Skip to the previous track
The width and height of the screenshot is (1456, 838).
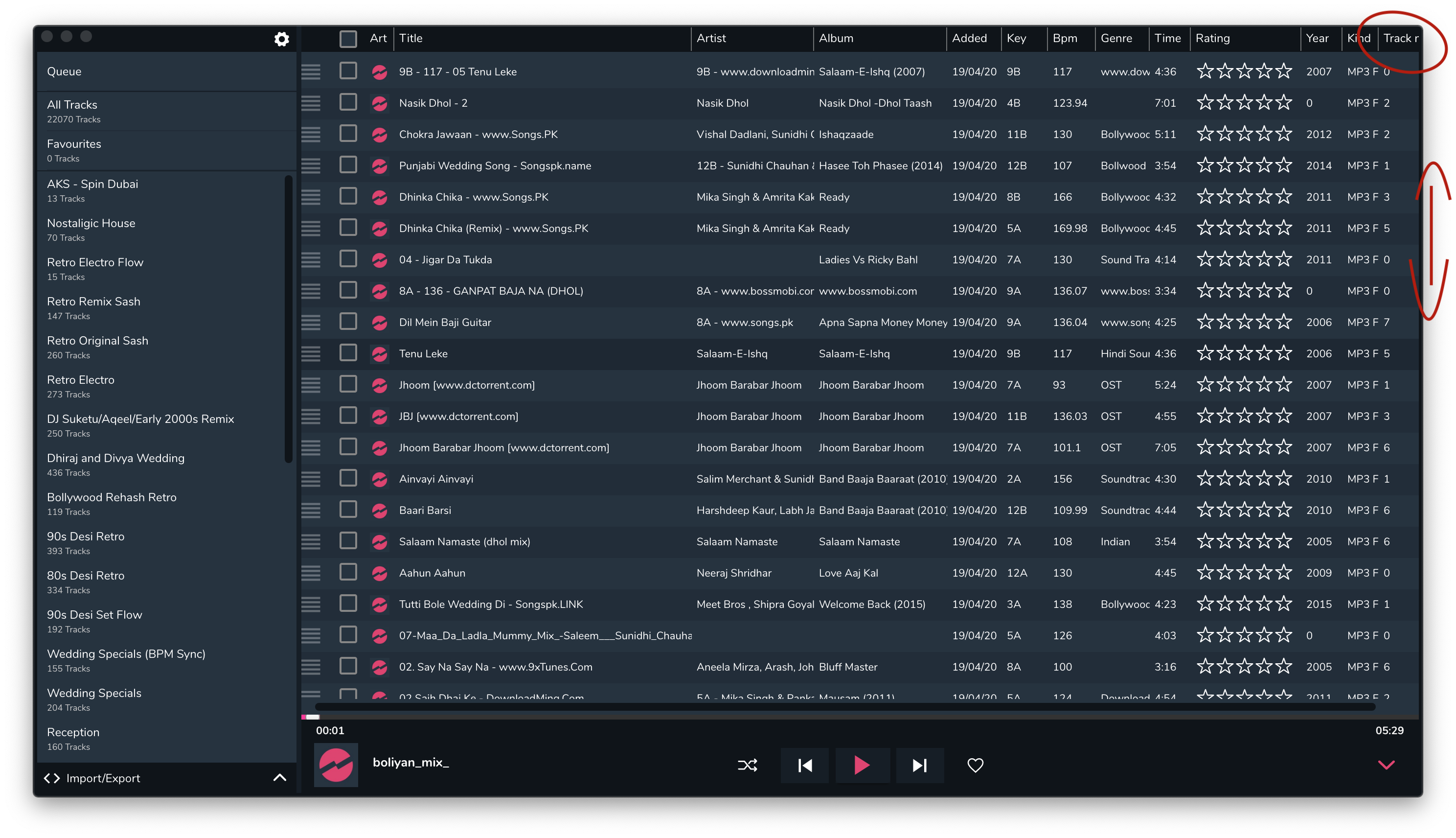click(805, 765)
